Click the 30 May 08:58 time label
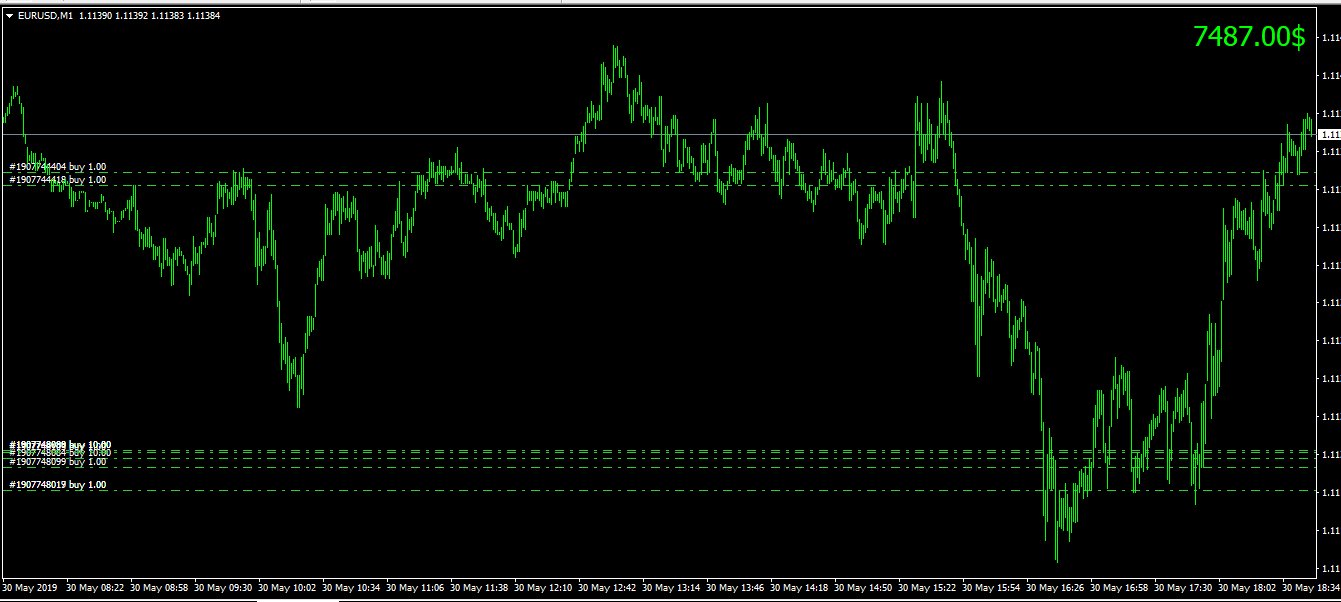The height and width of the screenshot is (602, 1341). pyautogui.click(x=160, y=588)
